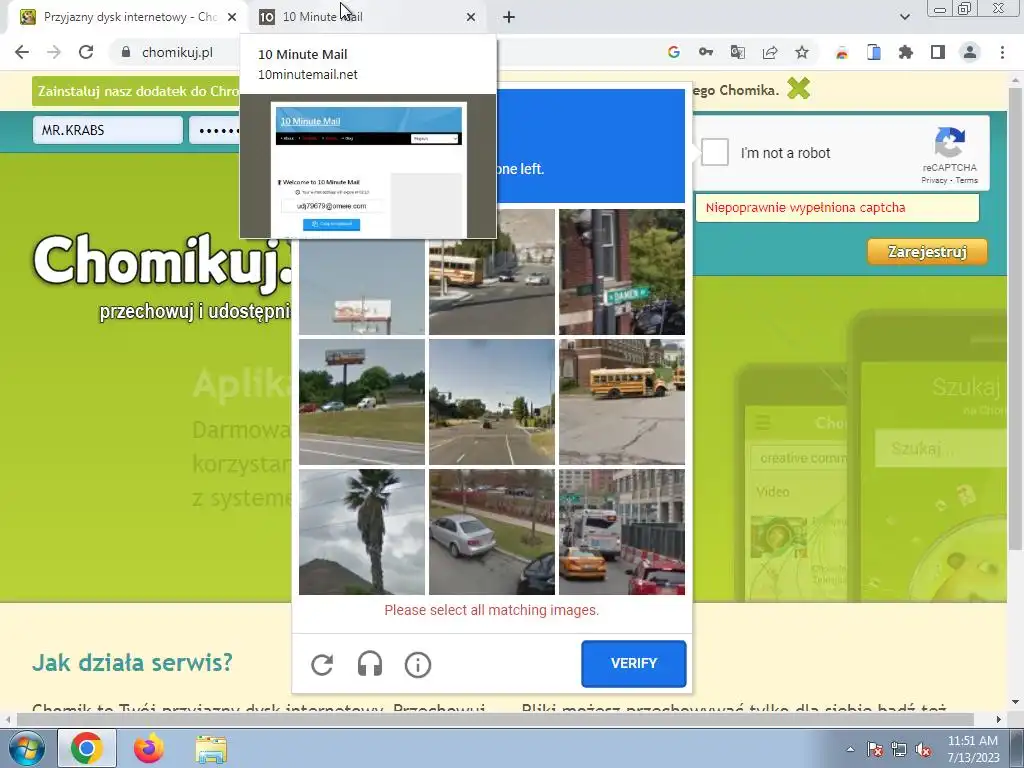Click the MR.KRABS username field
The height and width of the screenshot is (768, 1024).
tap(108, 130)
